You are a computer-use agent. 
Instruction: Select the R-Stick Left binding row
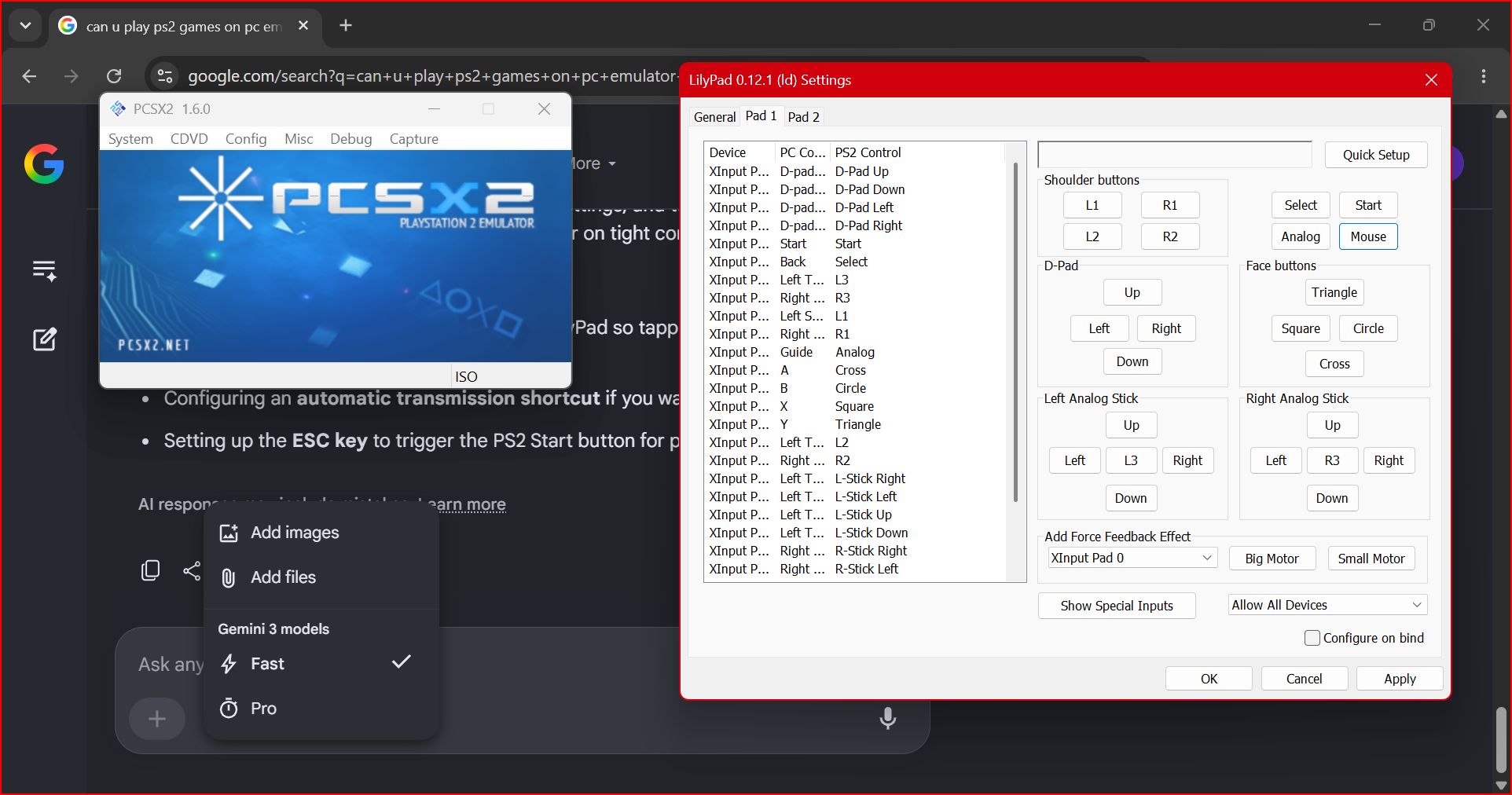(855, 569)
